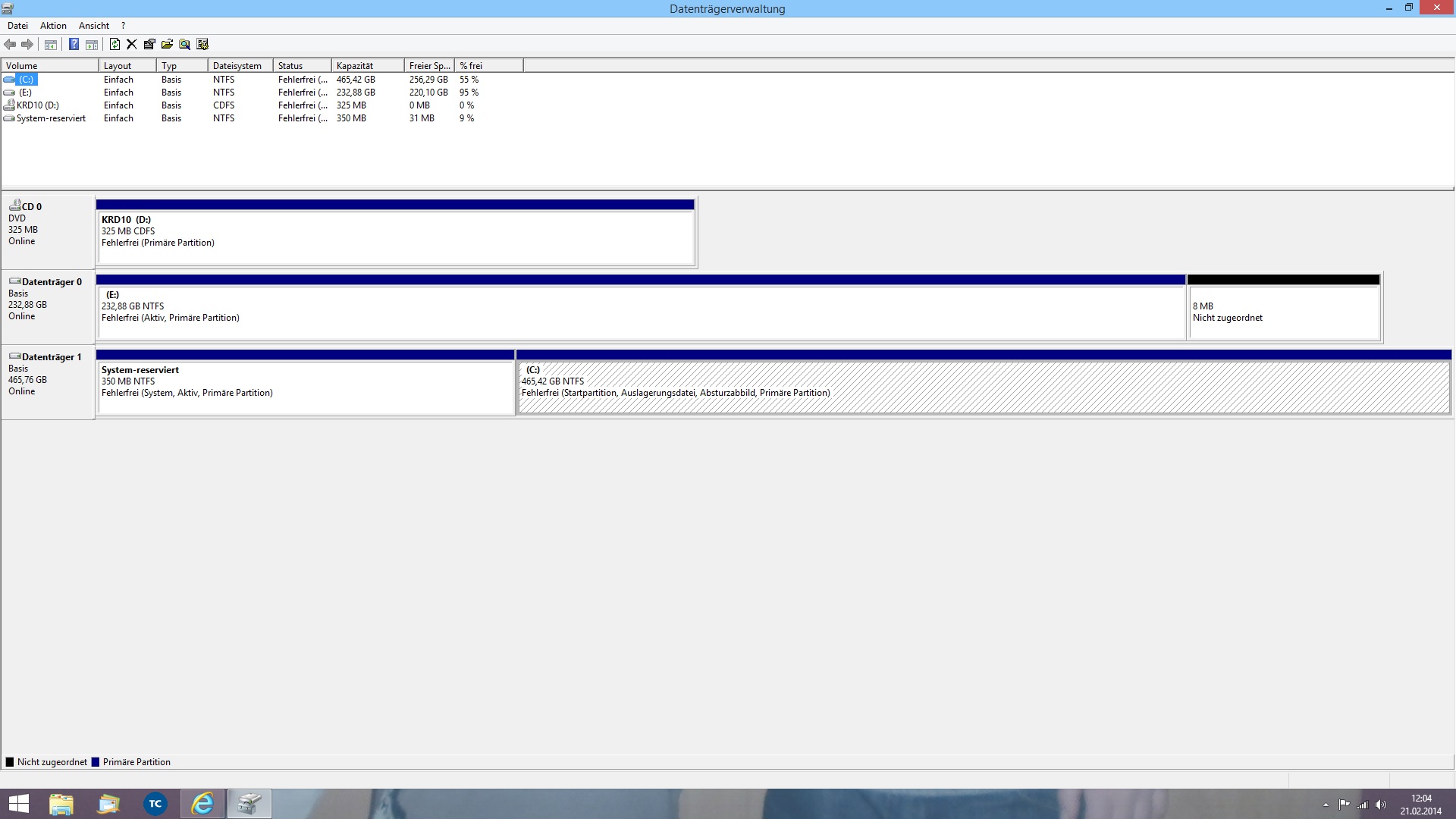Open the Ansicht menu
The width and height of the screenshot is (1456, 819).
[x=94, y=26]
